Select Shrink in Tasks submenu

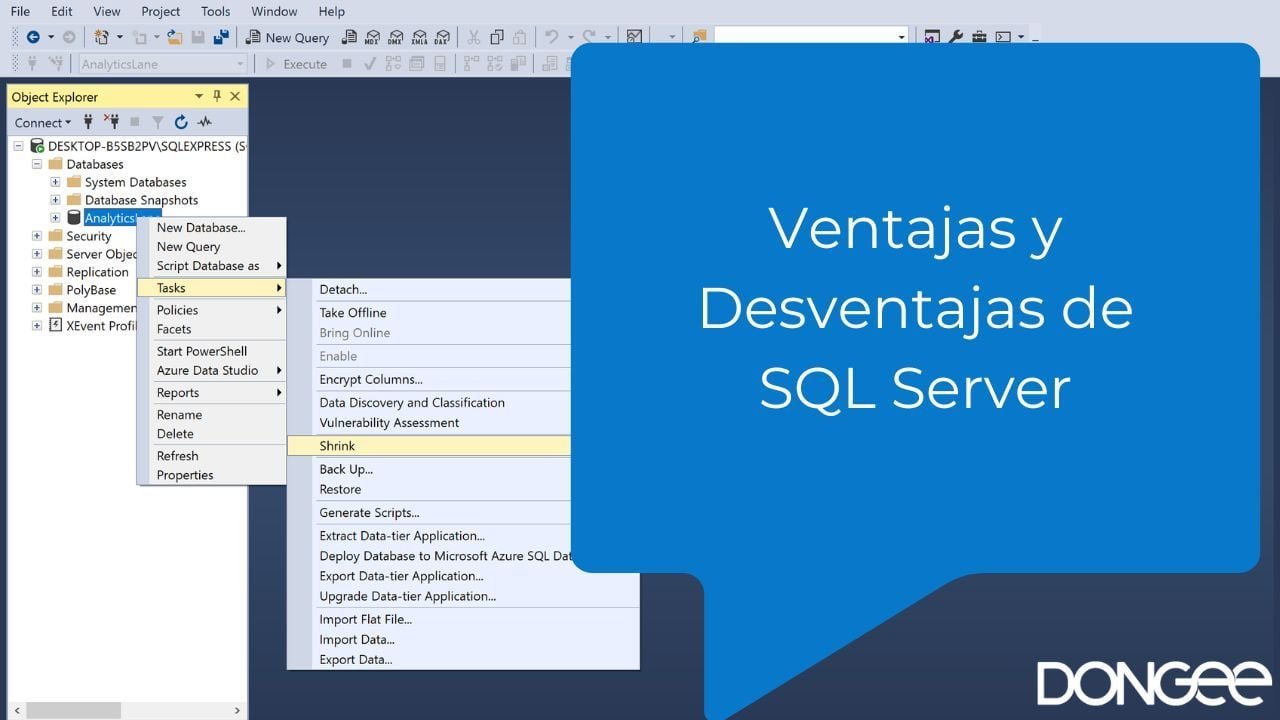pyautogui.click(x=429, y=446)
